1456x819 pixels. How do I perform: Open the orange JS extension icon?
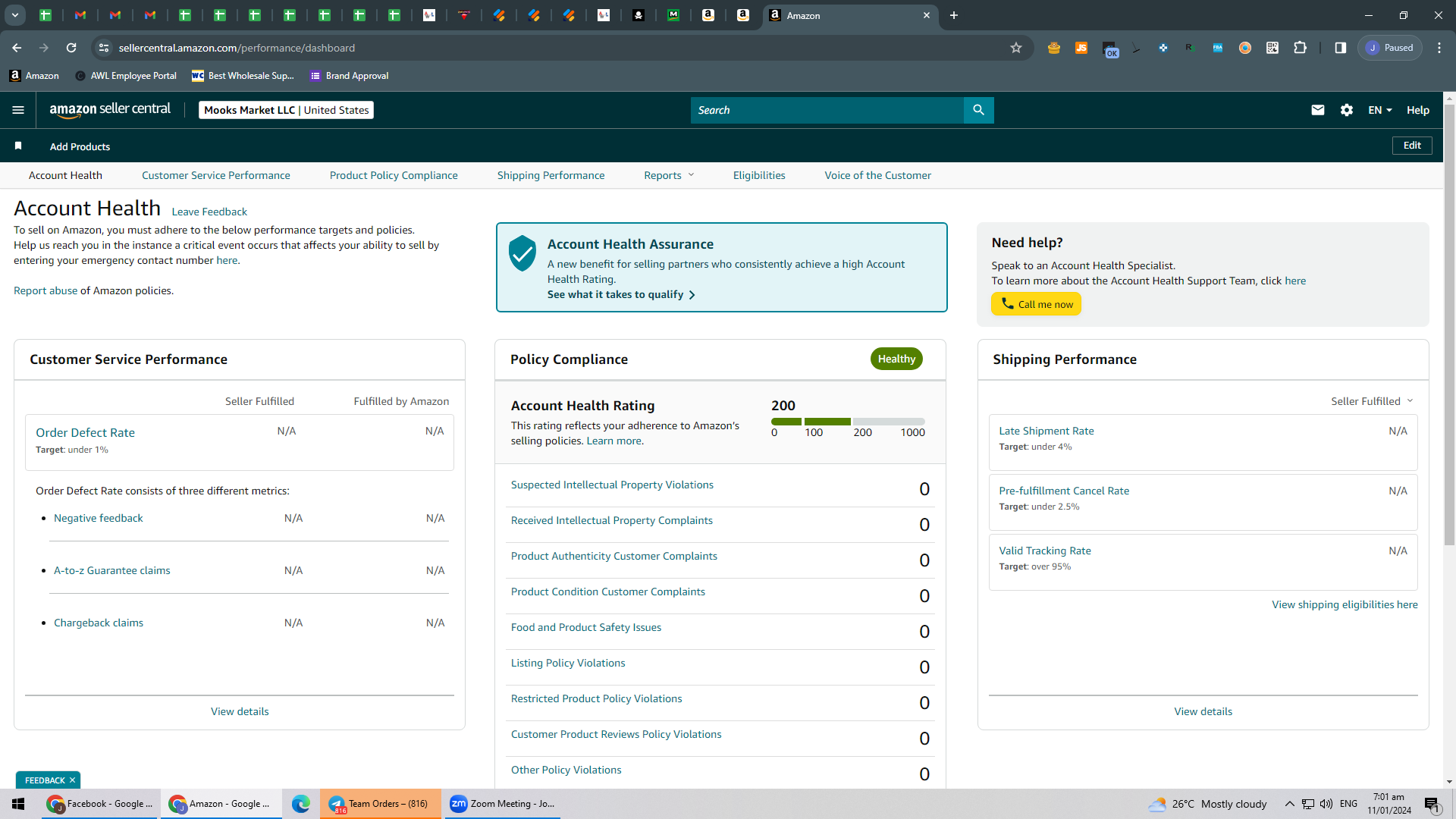(x=1081, y=48)
